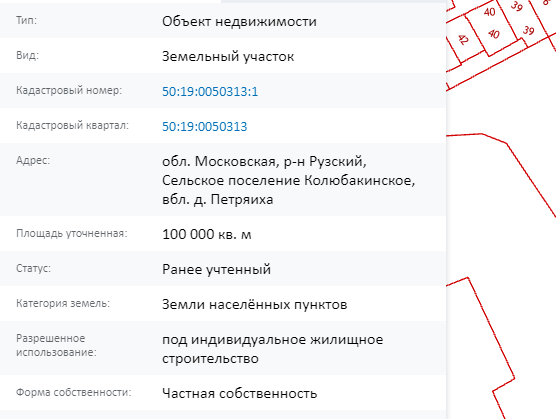Click the label "Кадастровый номер:"
The image size is (556, 419).
coord(69,90)
